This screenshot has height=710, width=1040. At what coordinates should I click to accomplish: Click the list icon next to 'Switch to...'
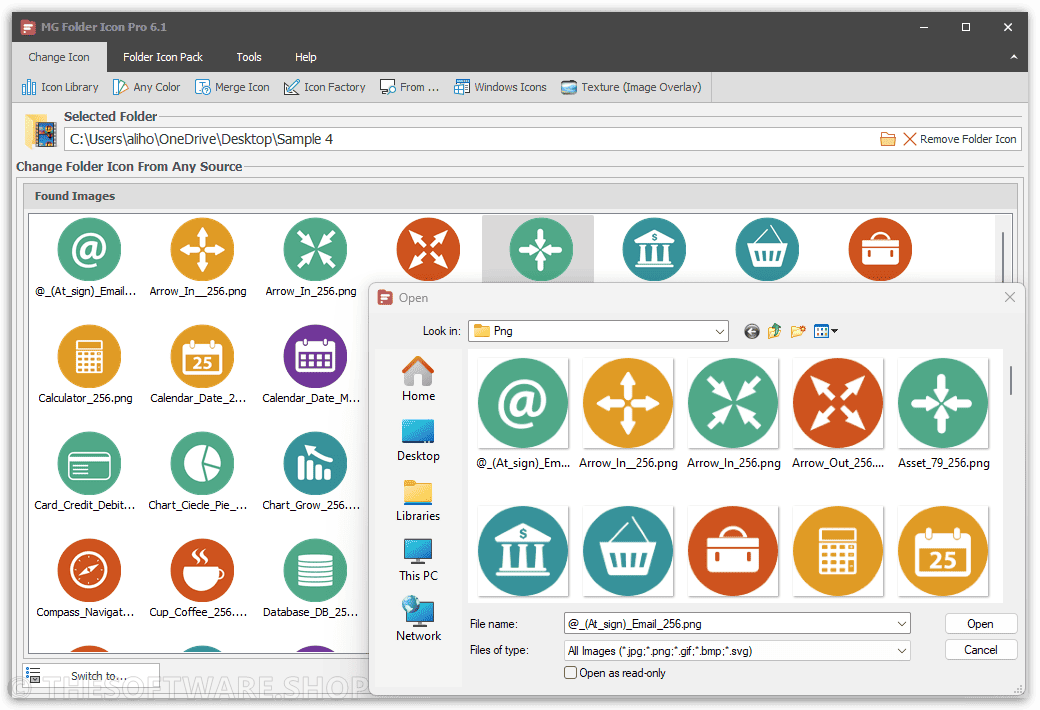(x=33, y=675)
